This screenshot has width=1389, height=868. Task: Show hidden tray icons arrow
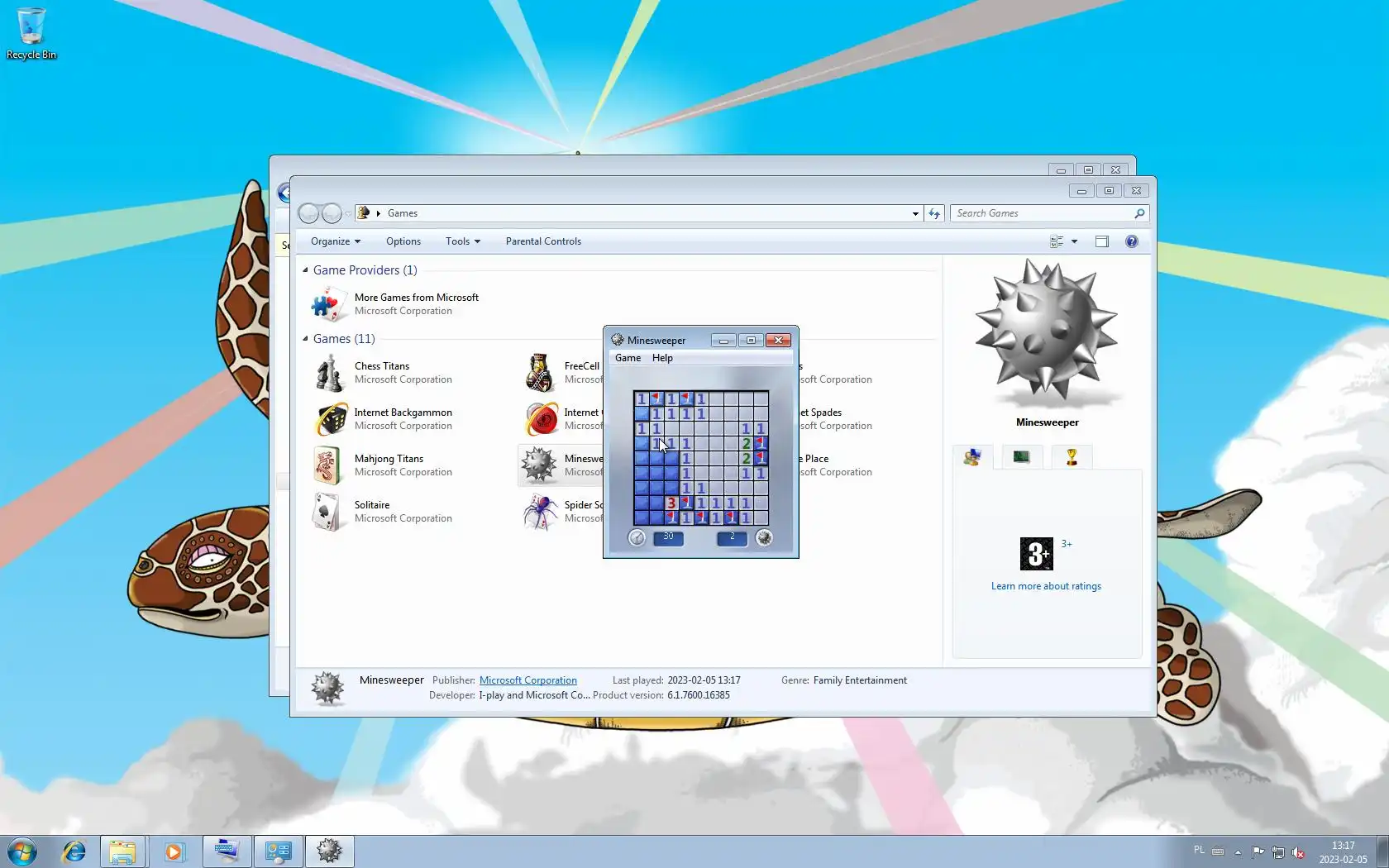coord(1238,852)
